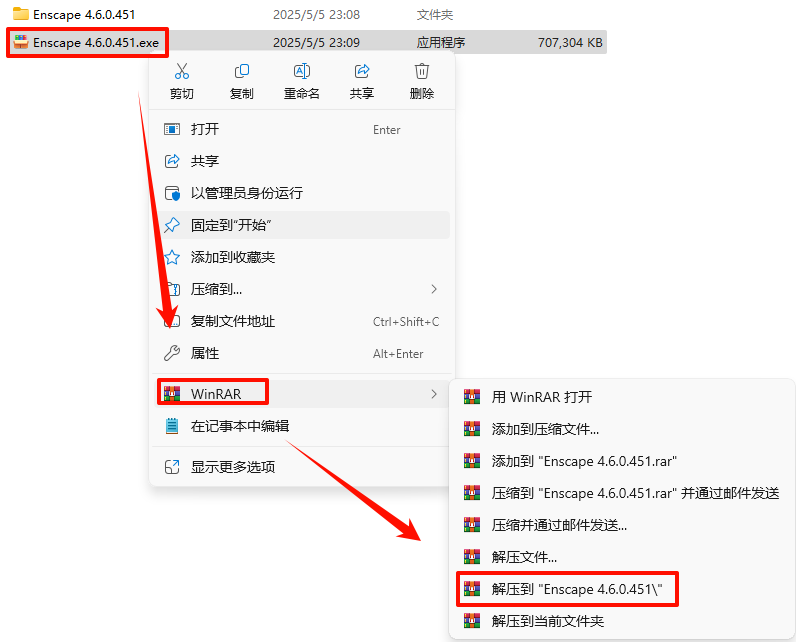Select the Open (打开) menu entry
The height and width of the screenshot is (642, 796).
click(x=302, y=129)
